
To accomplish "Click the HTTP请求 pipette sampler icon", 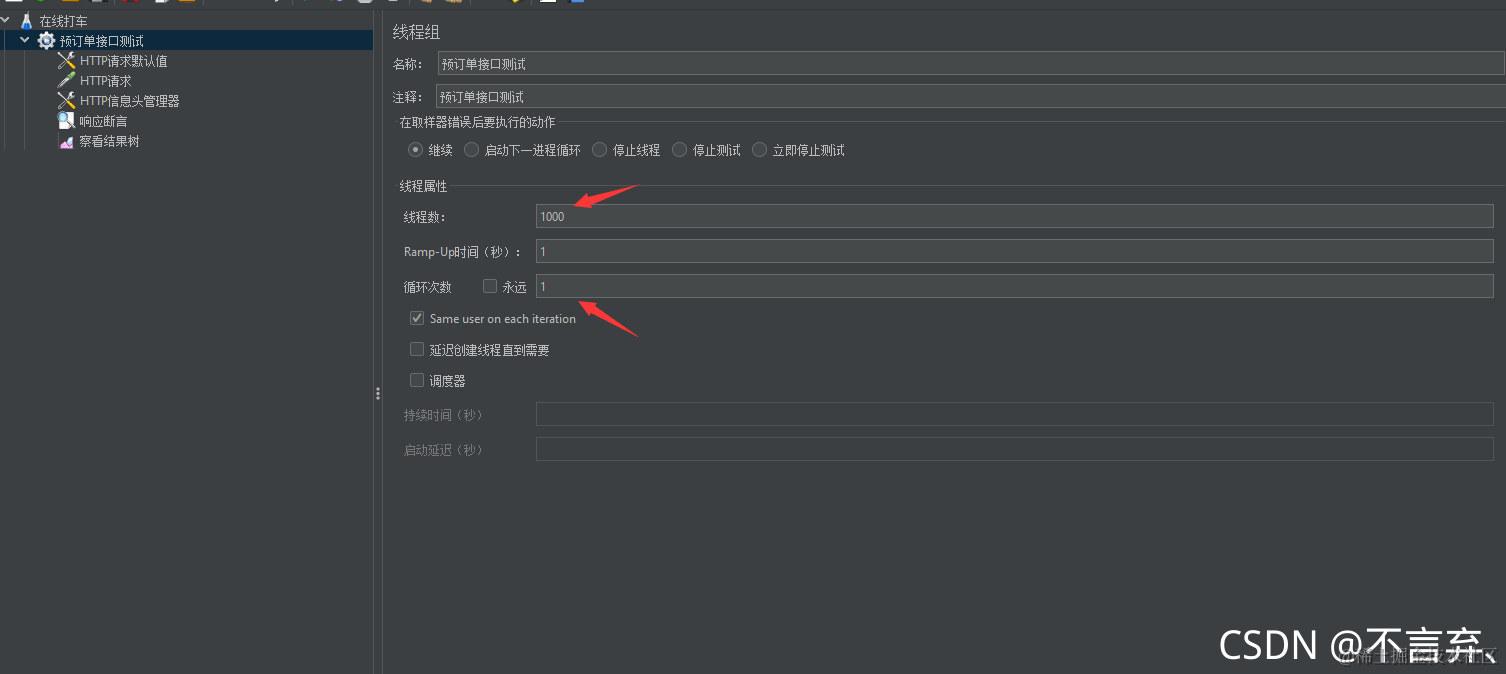I will 66,81.
